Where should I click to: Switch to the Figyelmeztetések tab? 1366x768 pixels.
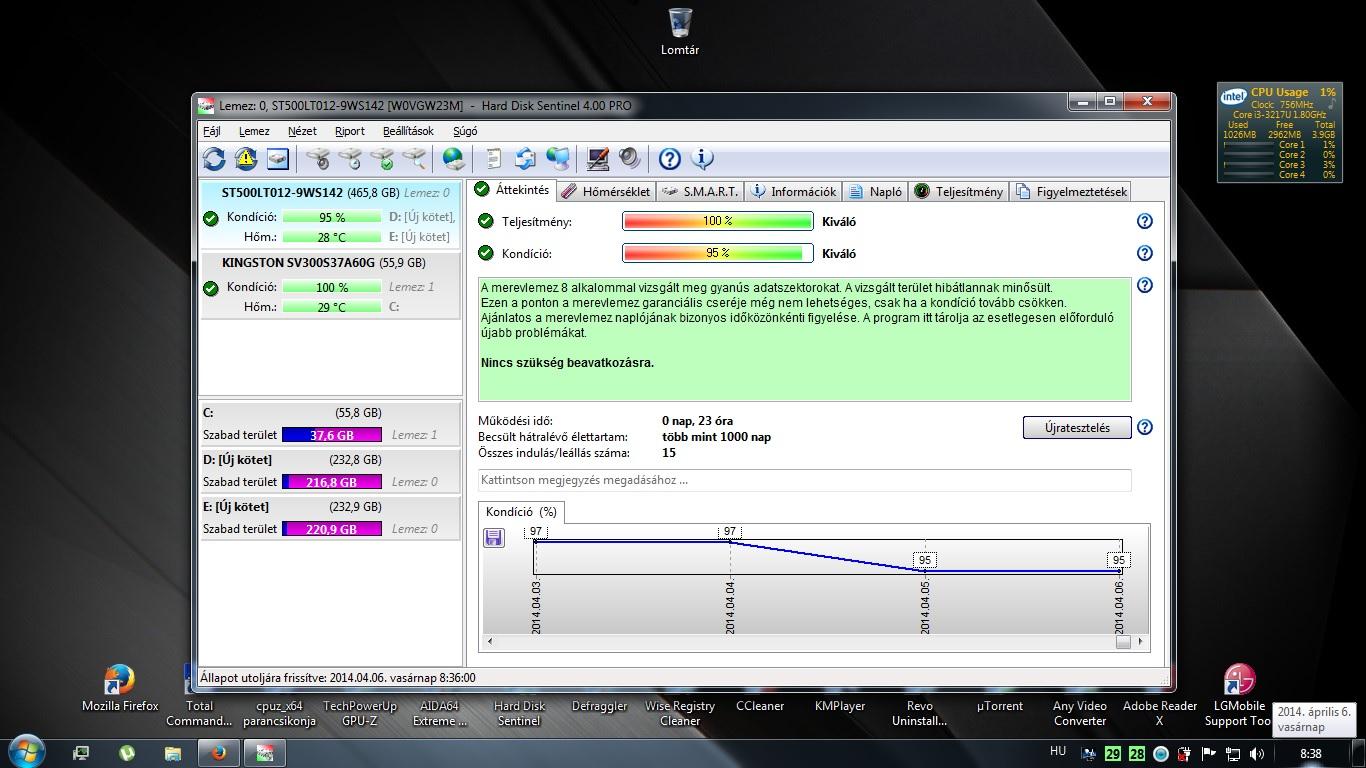[x=1071, y=191]
